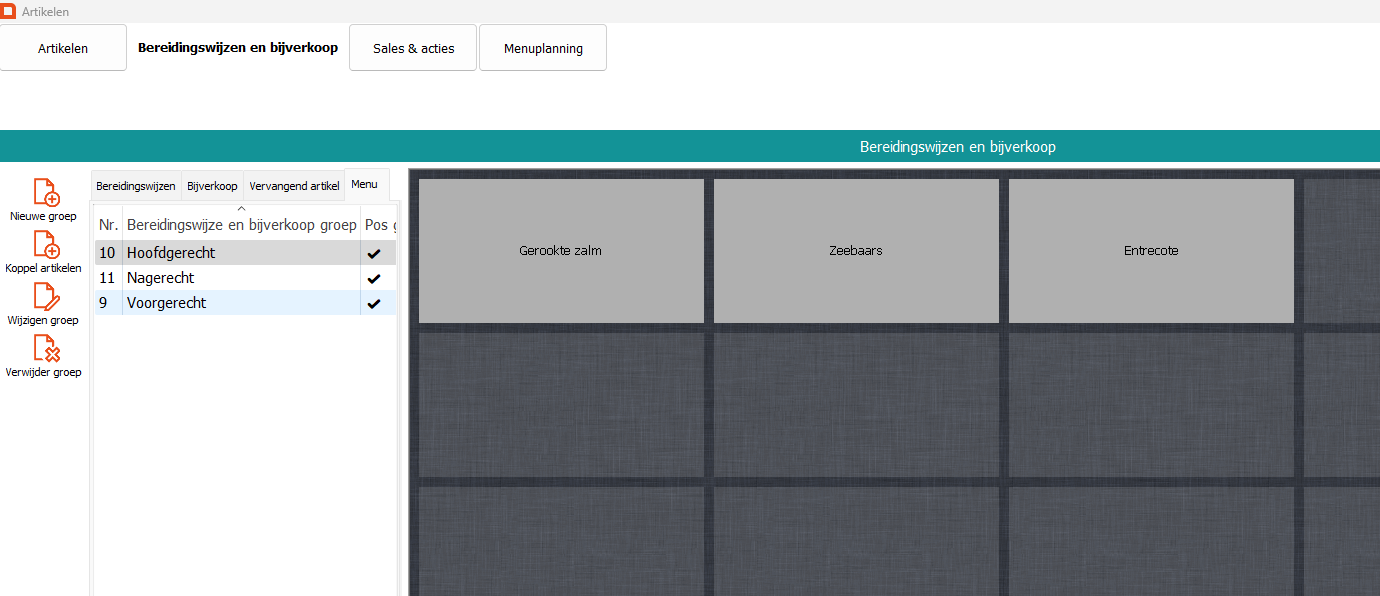The image size is (1380, 596).
Task: Click the Verwijder groep delete icon
Action: (46, 348)
